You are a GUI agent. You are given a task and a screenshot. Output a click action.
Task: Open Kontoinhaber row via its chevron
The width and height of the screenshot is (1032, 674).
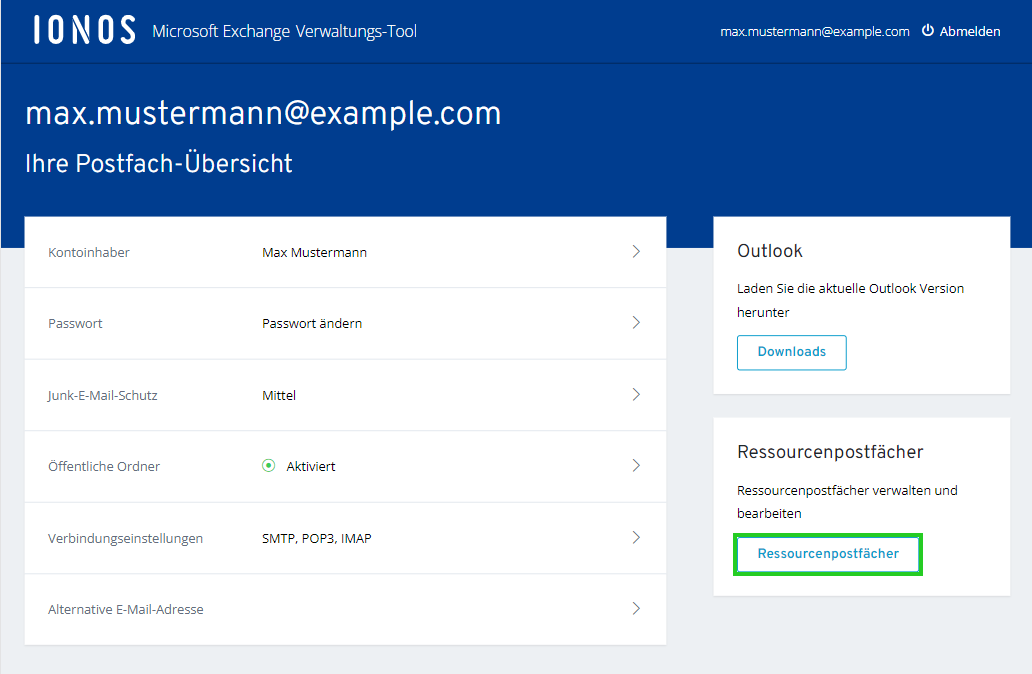[x=636, y=251]
